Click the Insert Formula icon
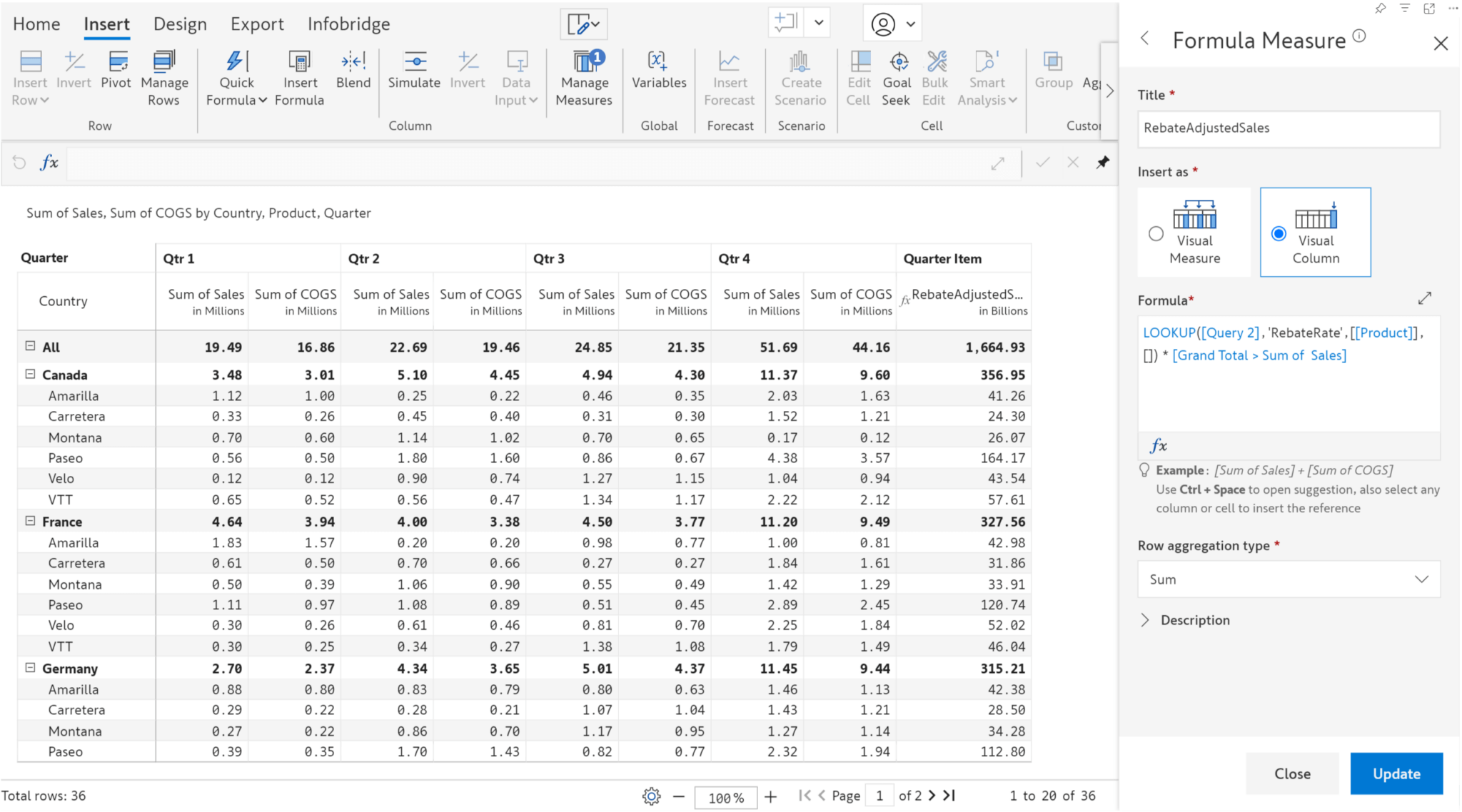Image resolution: width=1462 pixels, height=812 pixels. pyautogui.click(x=299, y=61)
